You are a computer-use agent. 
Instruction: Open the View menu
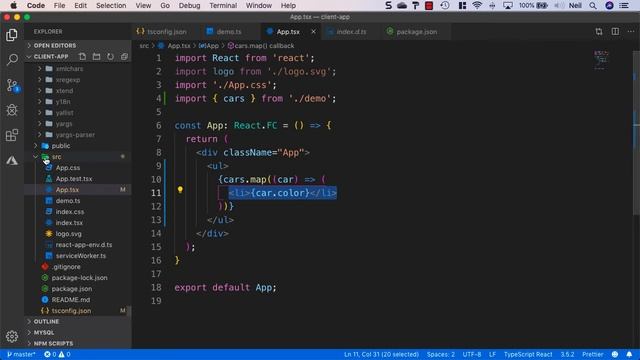coord(143,6)
